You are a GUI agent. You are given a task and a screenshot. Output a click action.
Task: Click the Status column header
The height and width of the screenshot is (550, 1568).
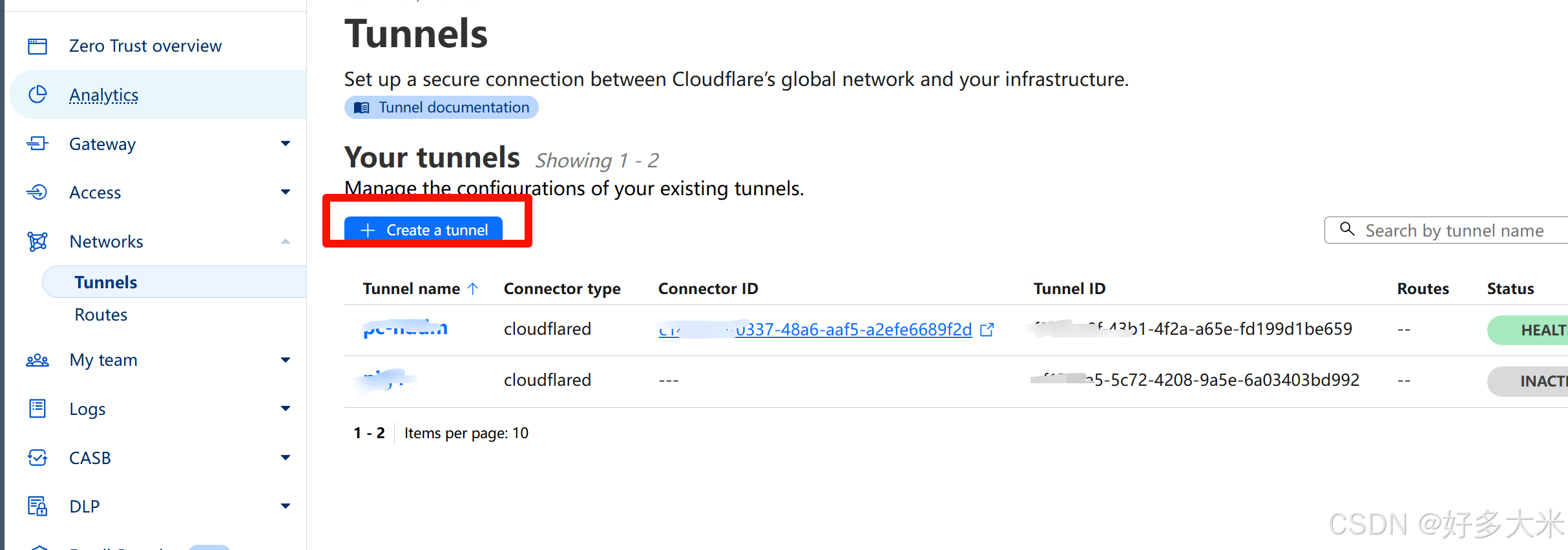click(1511, 288)
